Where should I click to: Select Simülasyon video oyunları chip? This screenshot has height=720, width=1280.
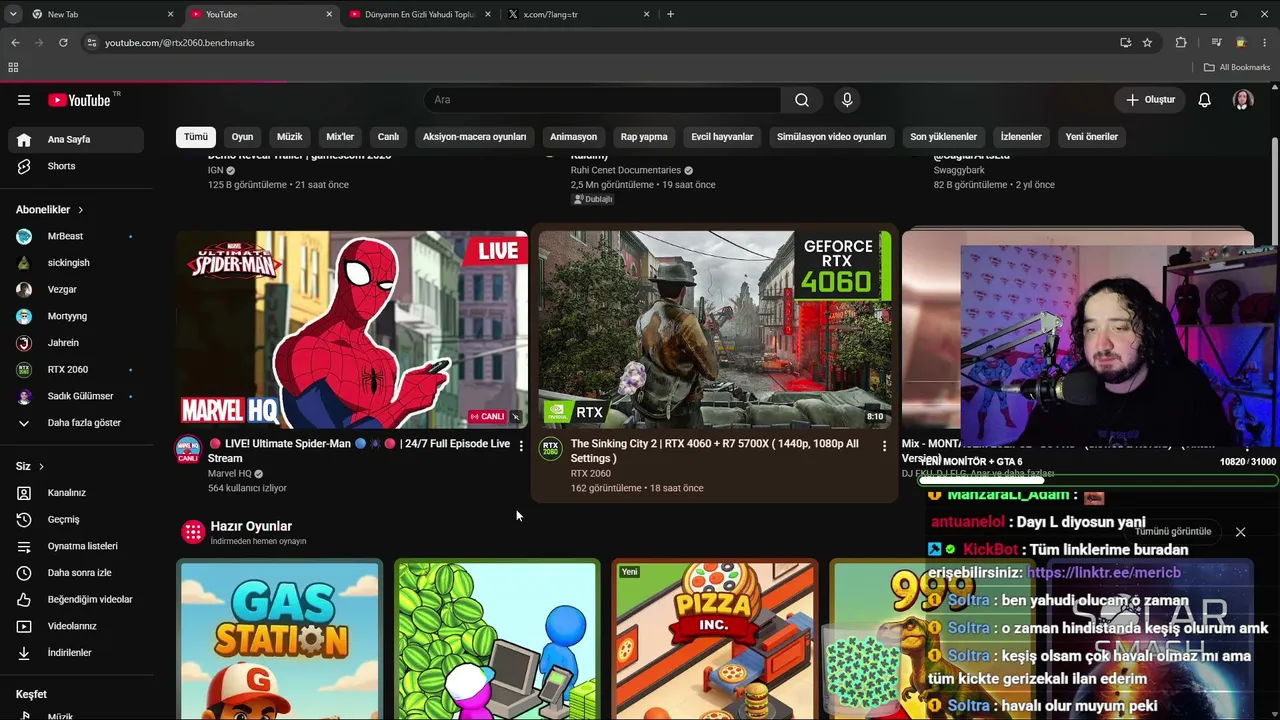tap(832, 137)
